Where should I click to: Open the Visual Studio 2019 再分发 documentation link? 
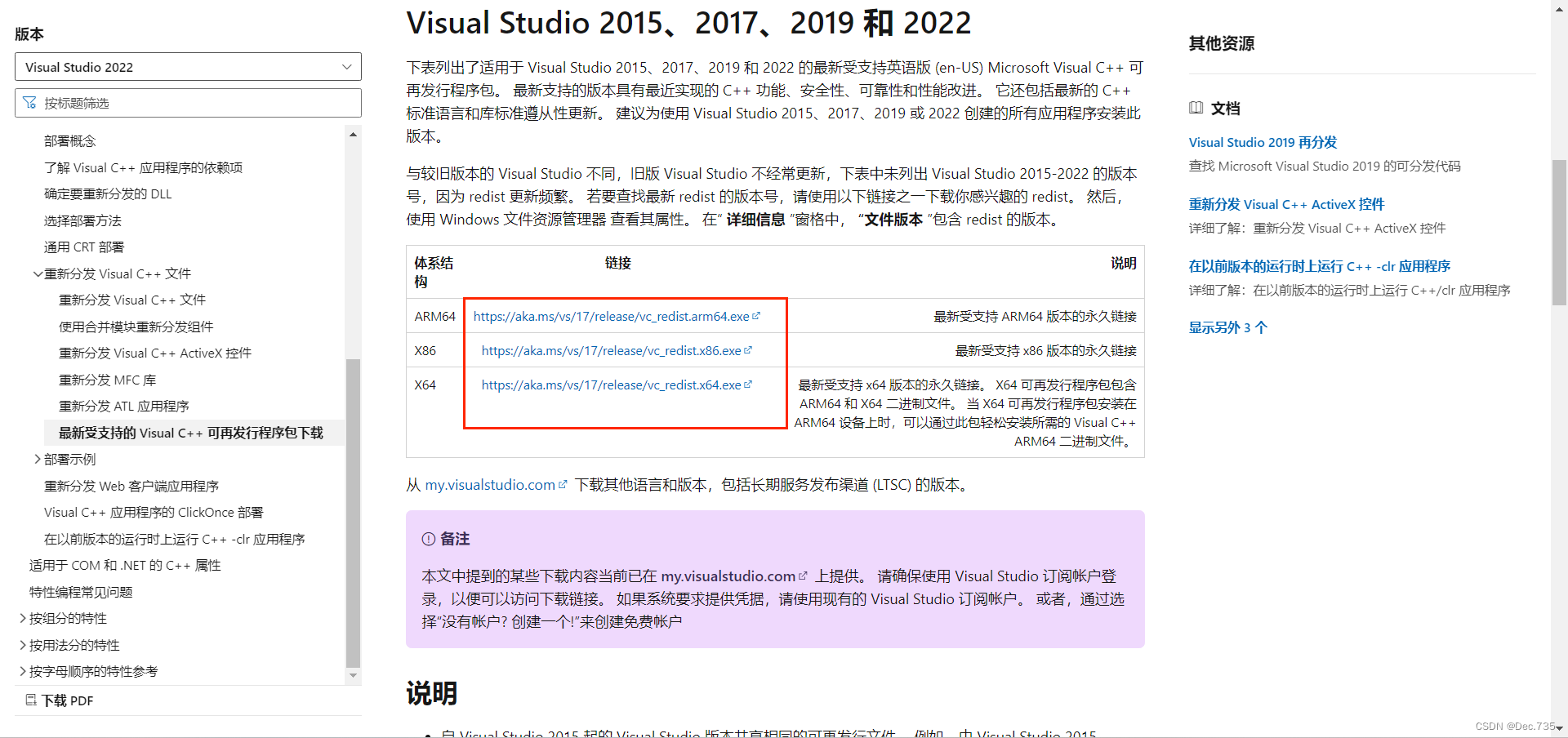pos(1263,141)
